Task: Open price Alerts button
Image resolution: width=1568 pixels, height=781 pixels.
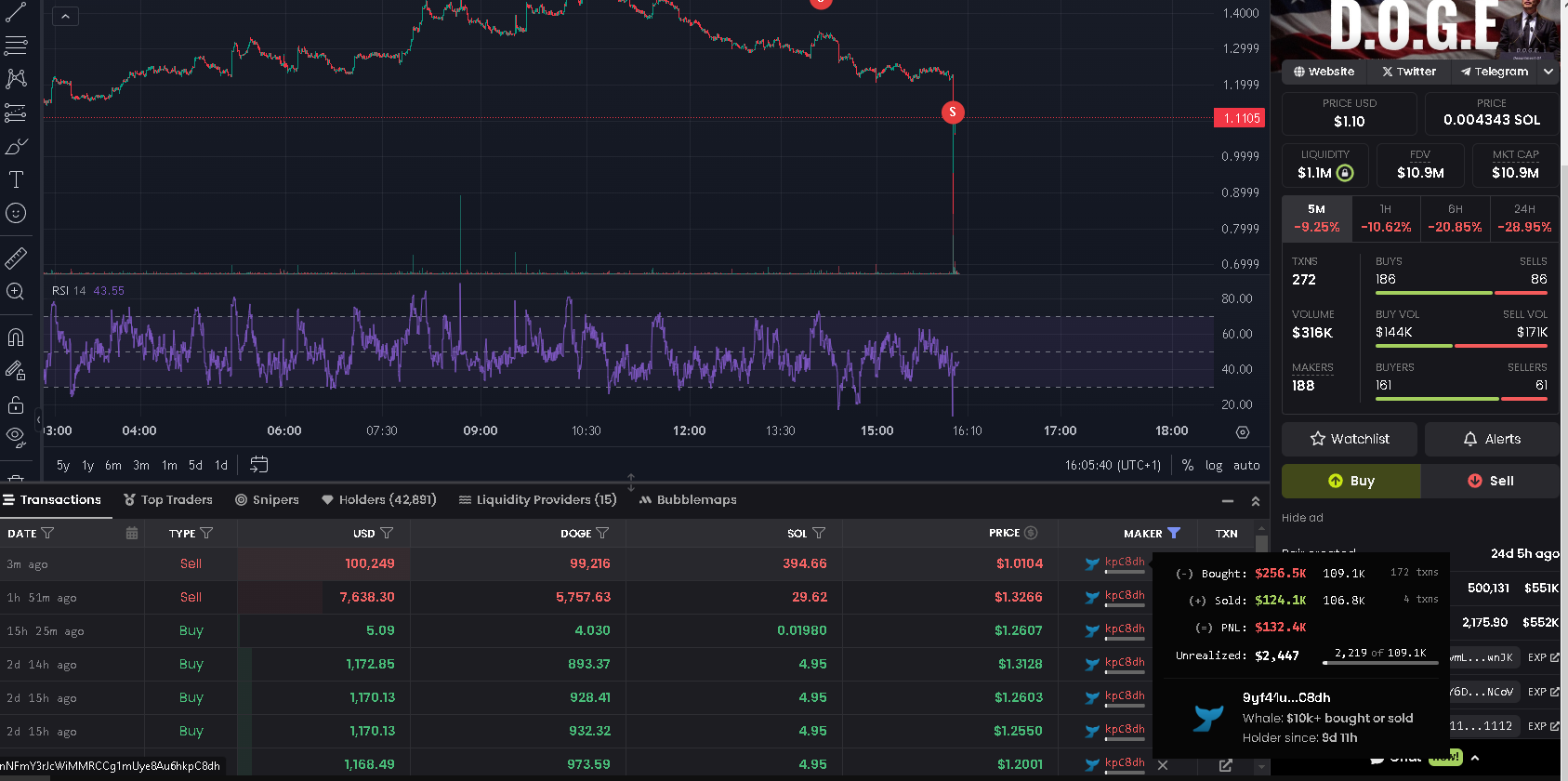Action: point(1492,439)
